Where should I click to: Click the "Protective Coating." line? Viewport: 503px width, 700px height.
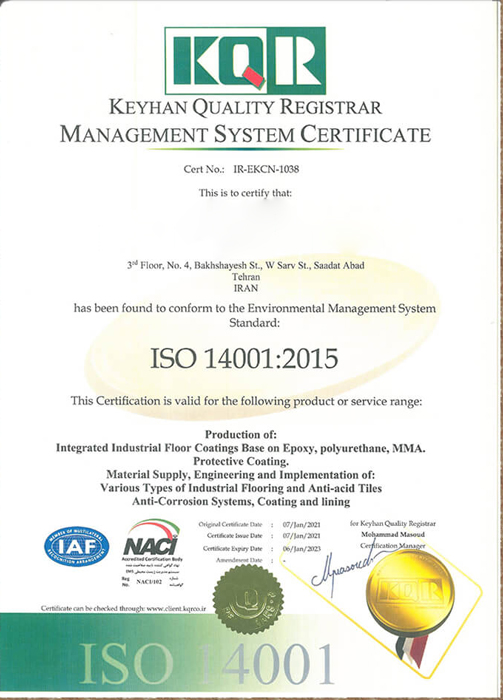[241, 461]
